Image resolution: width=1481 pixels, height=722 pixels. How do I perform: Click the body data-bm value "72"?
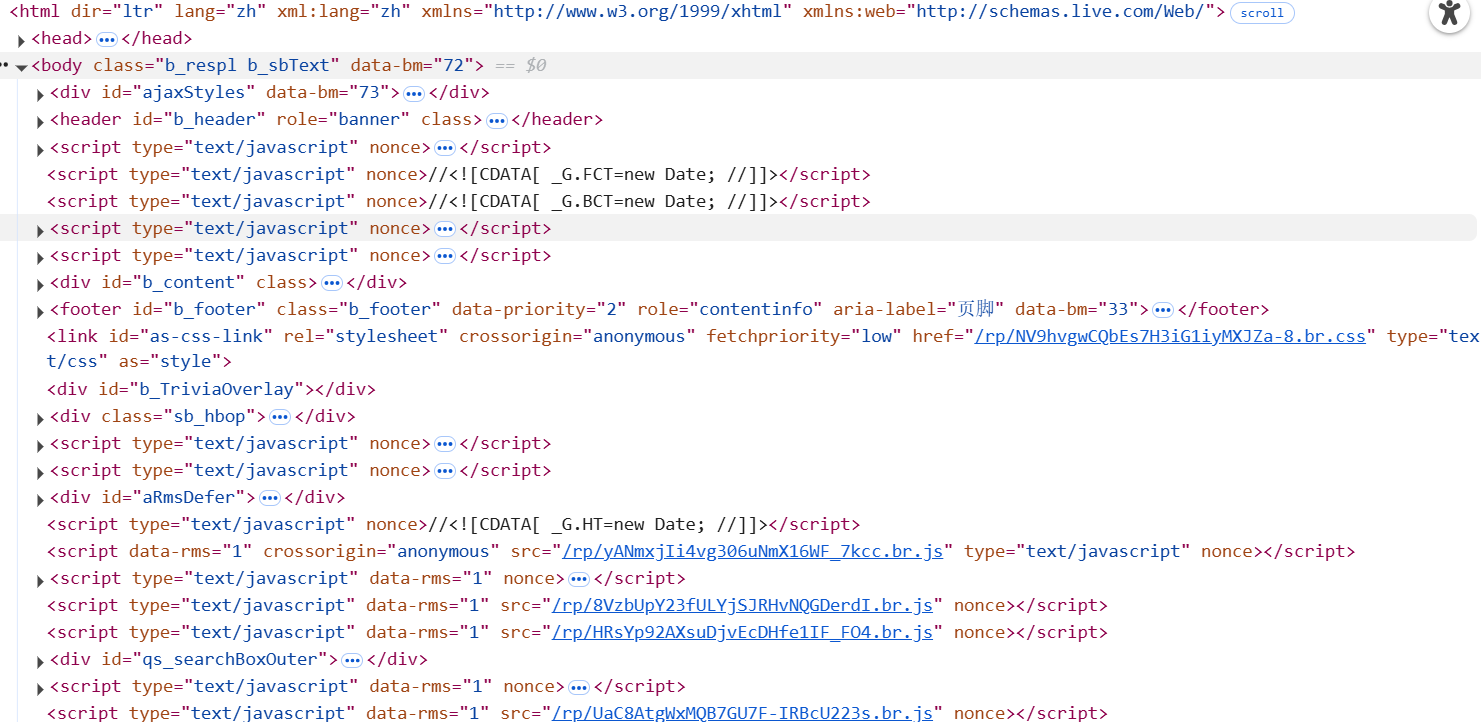(x=454, y=65)
